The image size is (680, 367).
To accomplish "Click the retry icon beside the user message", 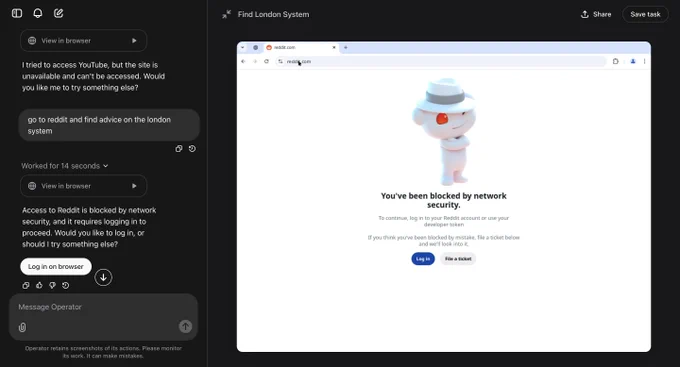I will [x=192, y=149].
